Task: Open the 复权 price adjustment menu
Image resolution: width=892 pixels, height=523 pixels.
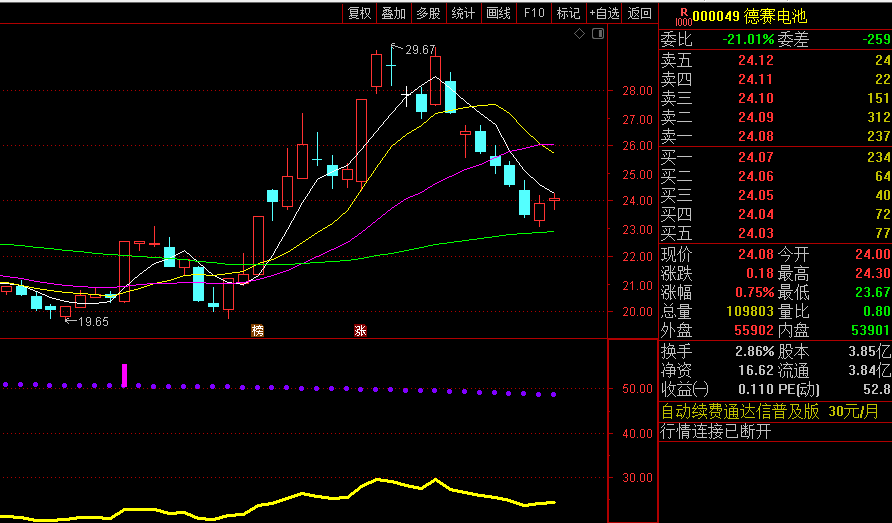Action: 359,13
